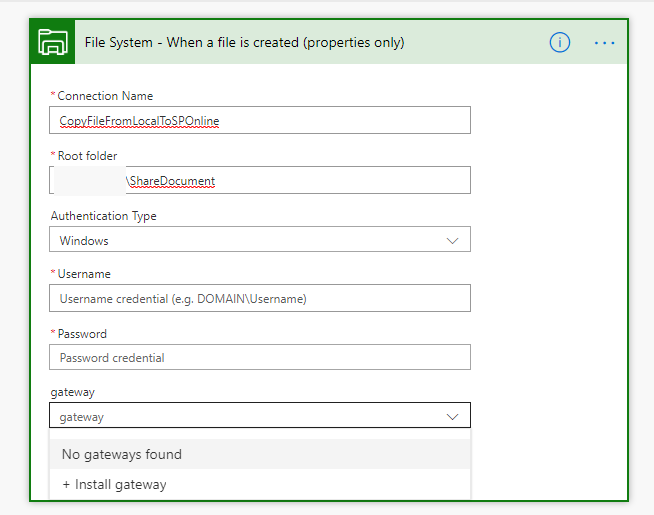The width and height of the screenshot is (654, 515).
Task: Open the three-dot more options menu
Action: (x=604, y=43)
